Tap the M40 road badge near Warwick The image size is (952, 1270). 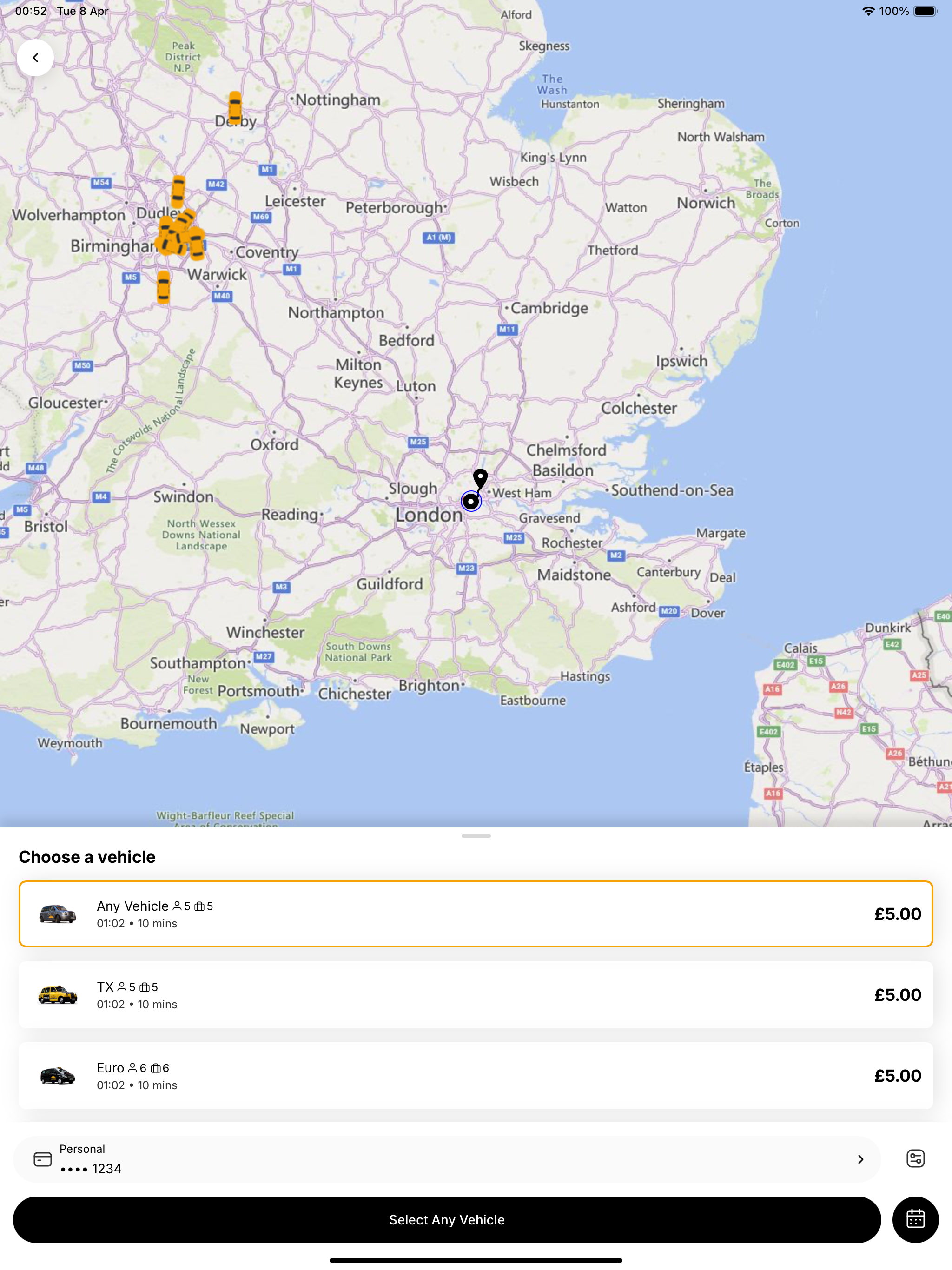222,296
